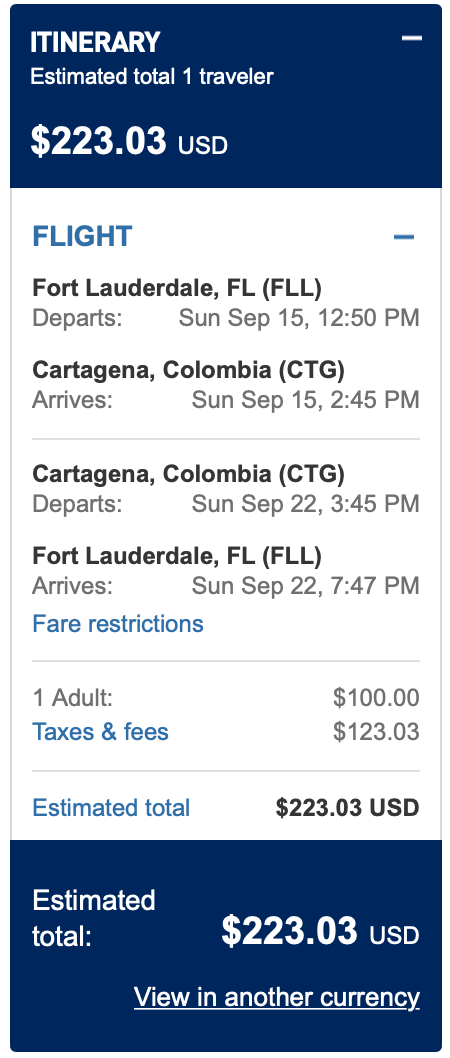The height and width of the screenshot is (1058, 450).
Task: Select outbound Fort Lauderdale, FL (FLL) departure city
Action: 177,288
